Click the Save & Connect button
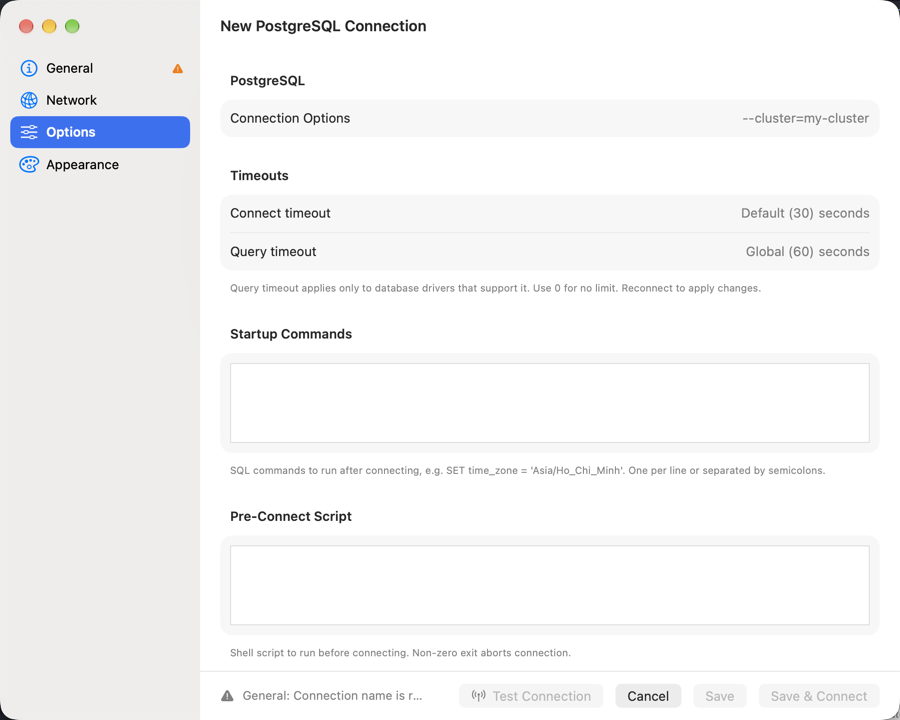Viewport: 900px width, 720px height. [x=819, y=696]
